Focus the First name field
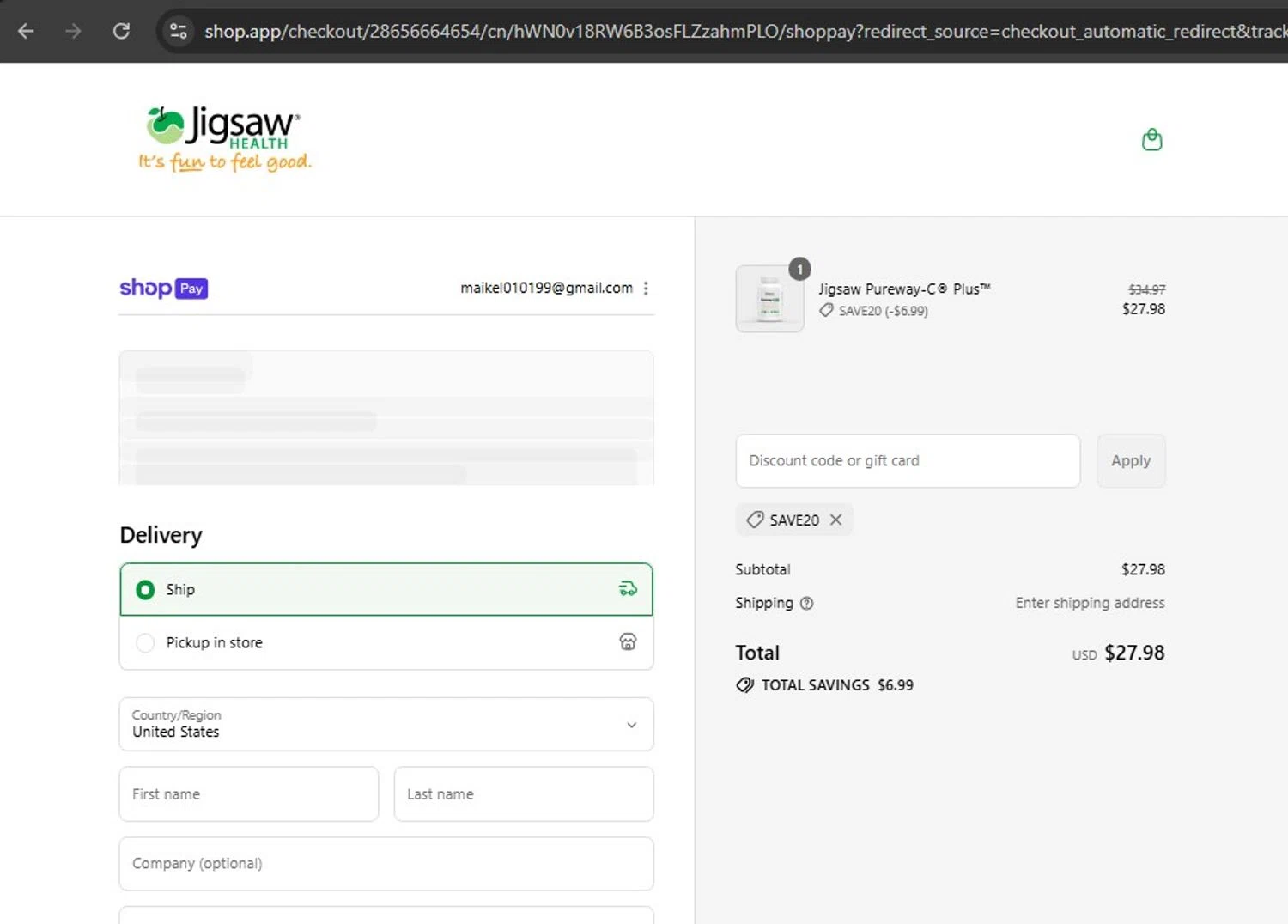1288x924 pixels. pos(249,793)
